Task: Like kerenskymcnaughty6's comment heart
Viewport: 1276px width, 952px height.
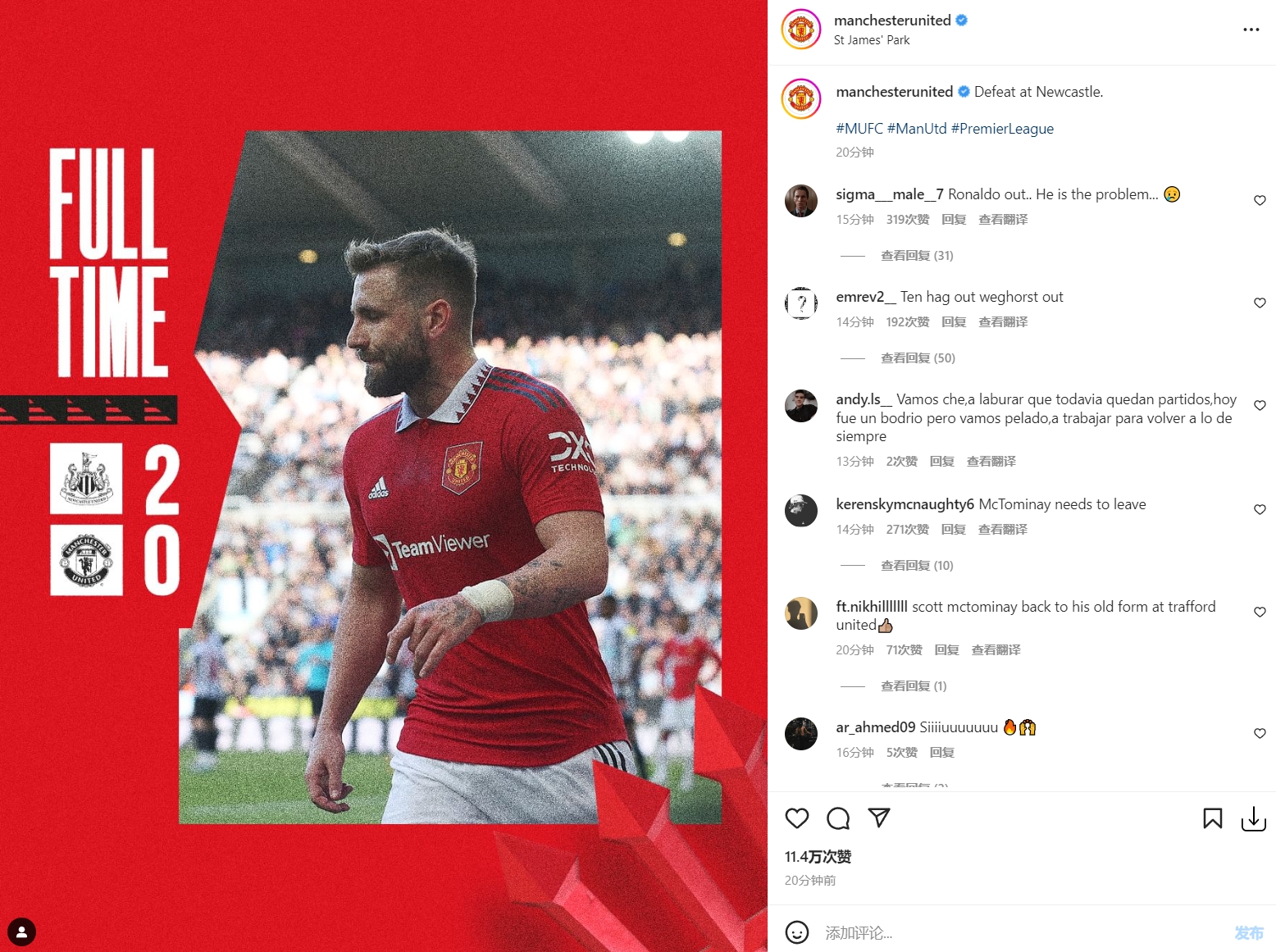Action: [1260, 509]
